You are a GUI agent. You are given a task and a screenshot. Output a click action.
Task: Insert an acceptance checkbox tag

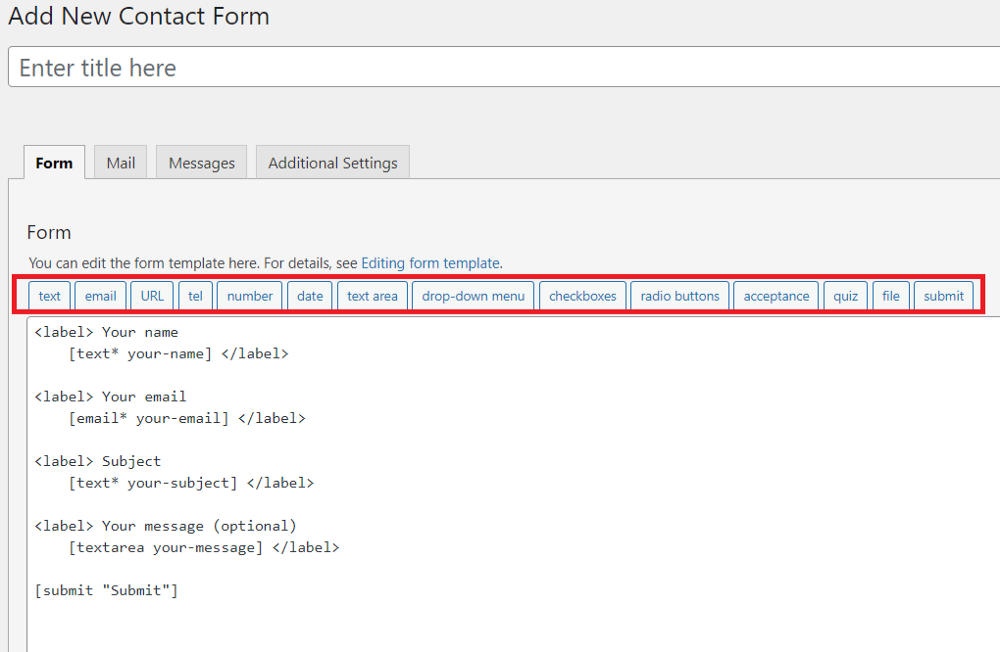coord(776,295)
